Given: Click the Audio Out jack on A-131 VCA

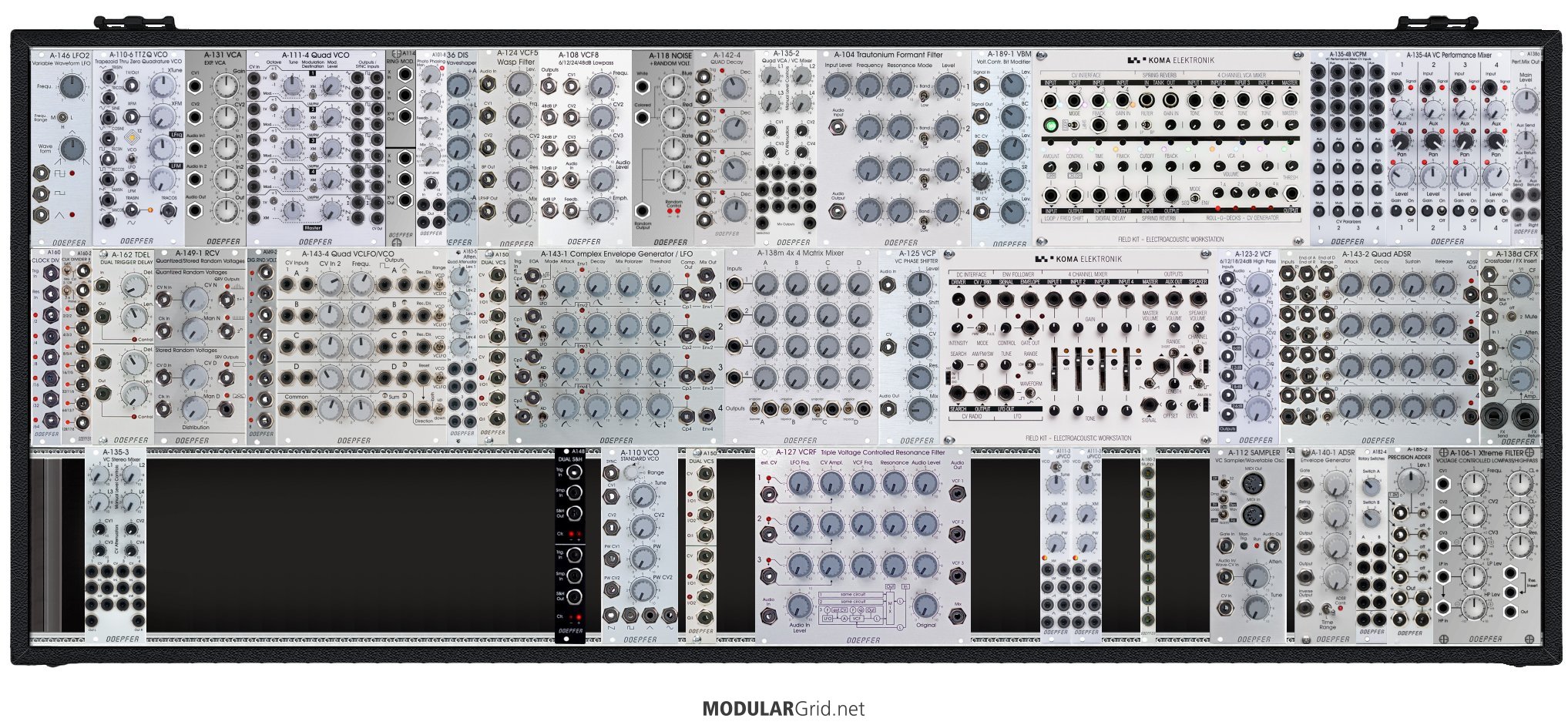Looking at the screenshot, I should (196, 210).
